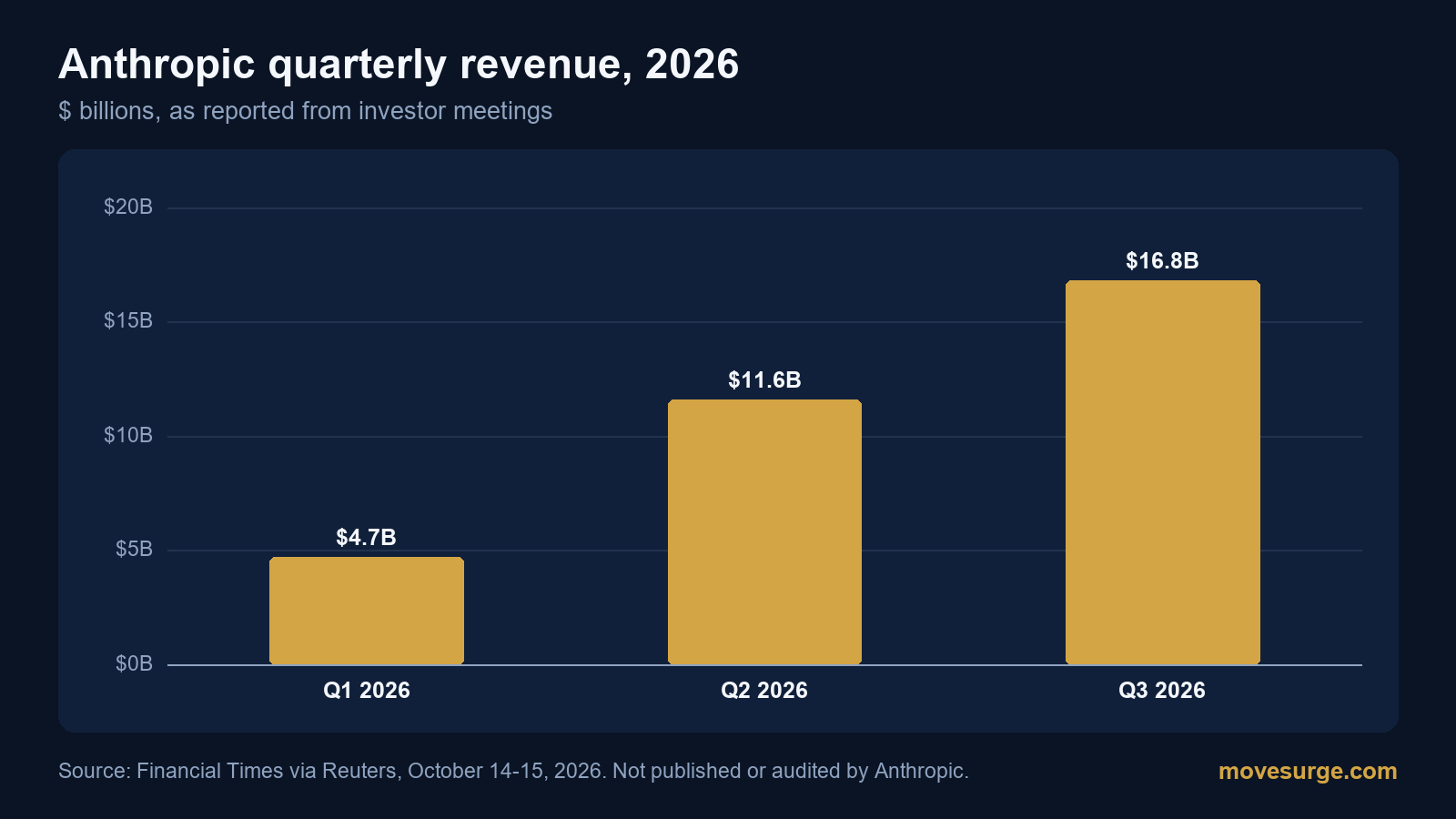The width and height of the screenshot is (1456, 819).
Task: Click the Financial Times source footnote
Action: tap(513, 771)
